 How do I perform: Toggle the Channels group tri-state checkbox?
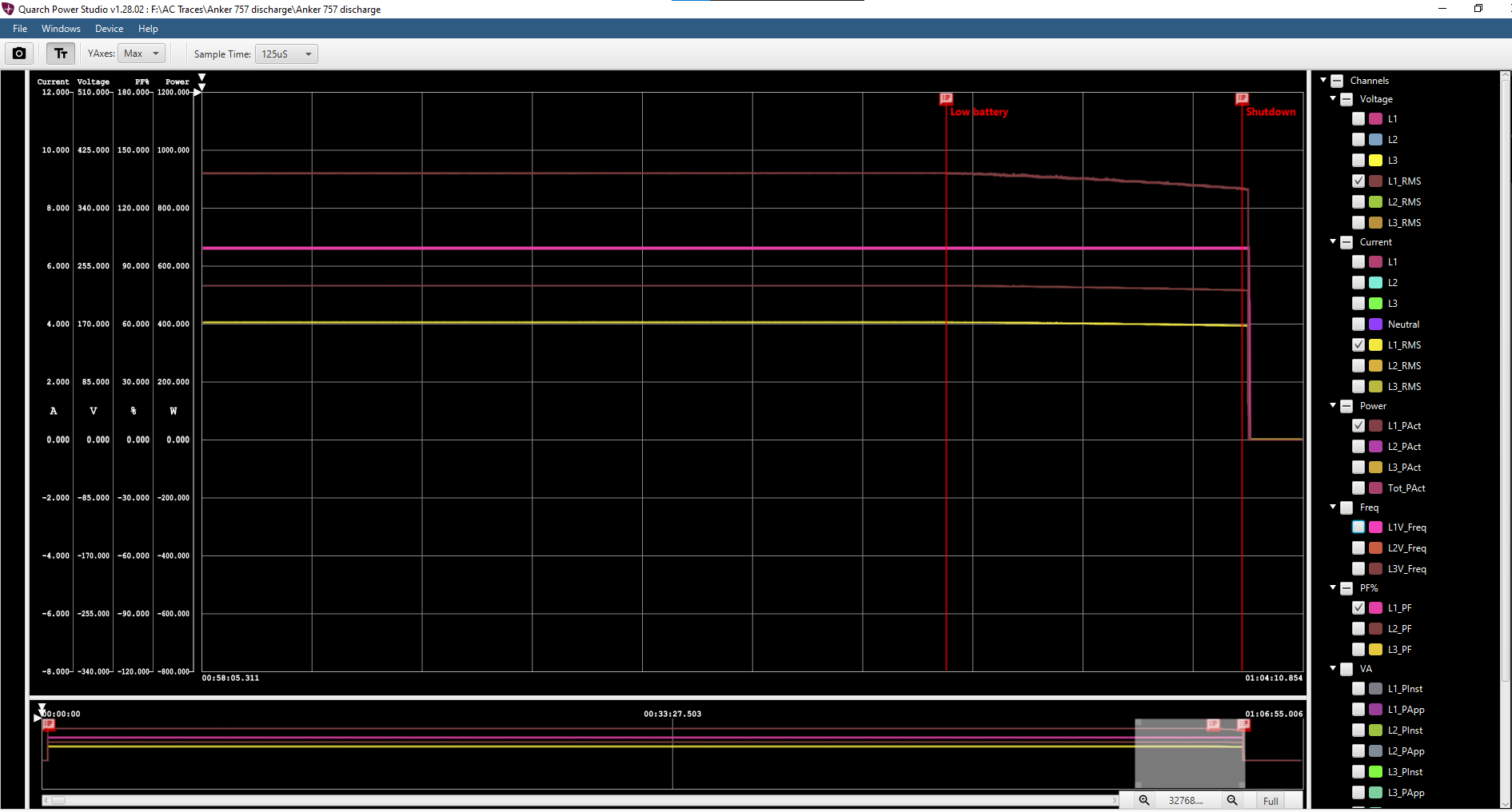pyautogui.click(x=1337, y=81)
